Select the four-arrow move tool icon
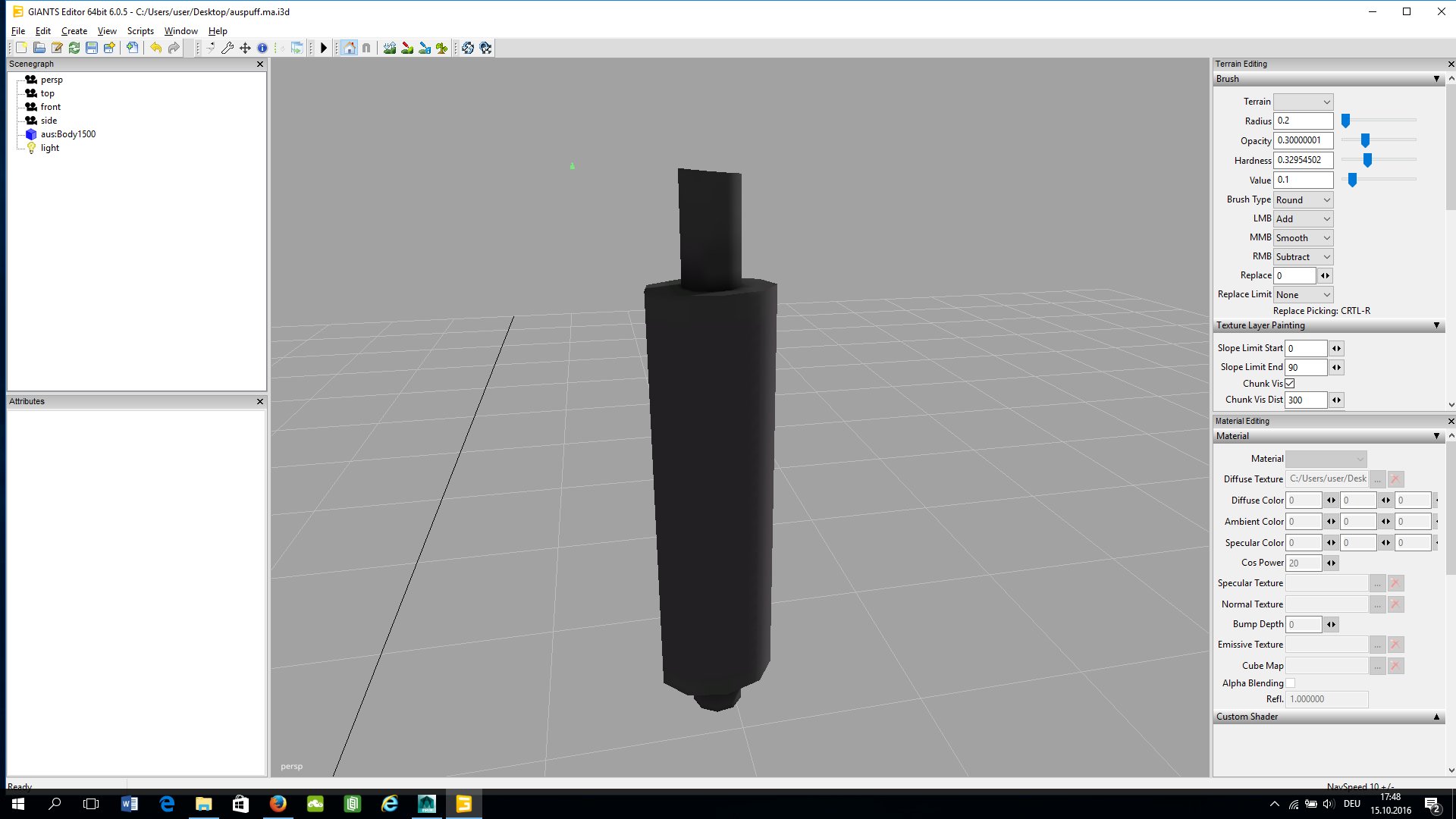The height and width of the screenshot is (819, 1456). [x=245, y=48]
